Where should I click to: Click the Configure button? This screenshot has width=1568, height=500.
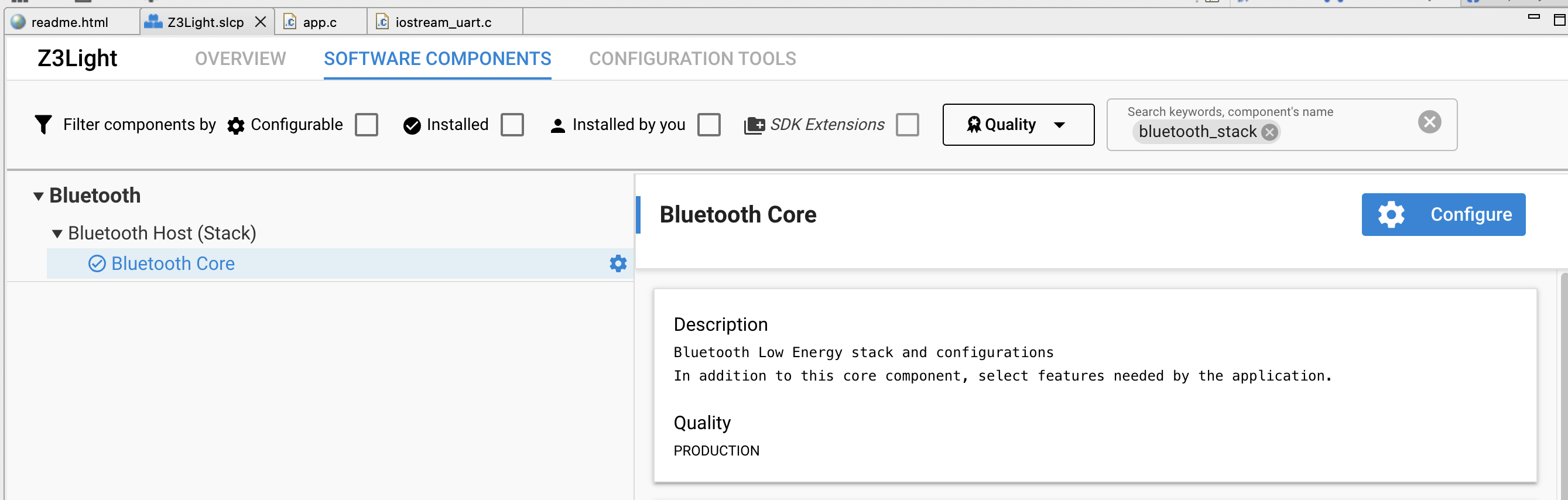[1443, 214]
